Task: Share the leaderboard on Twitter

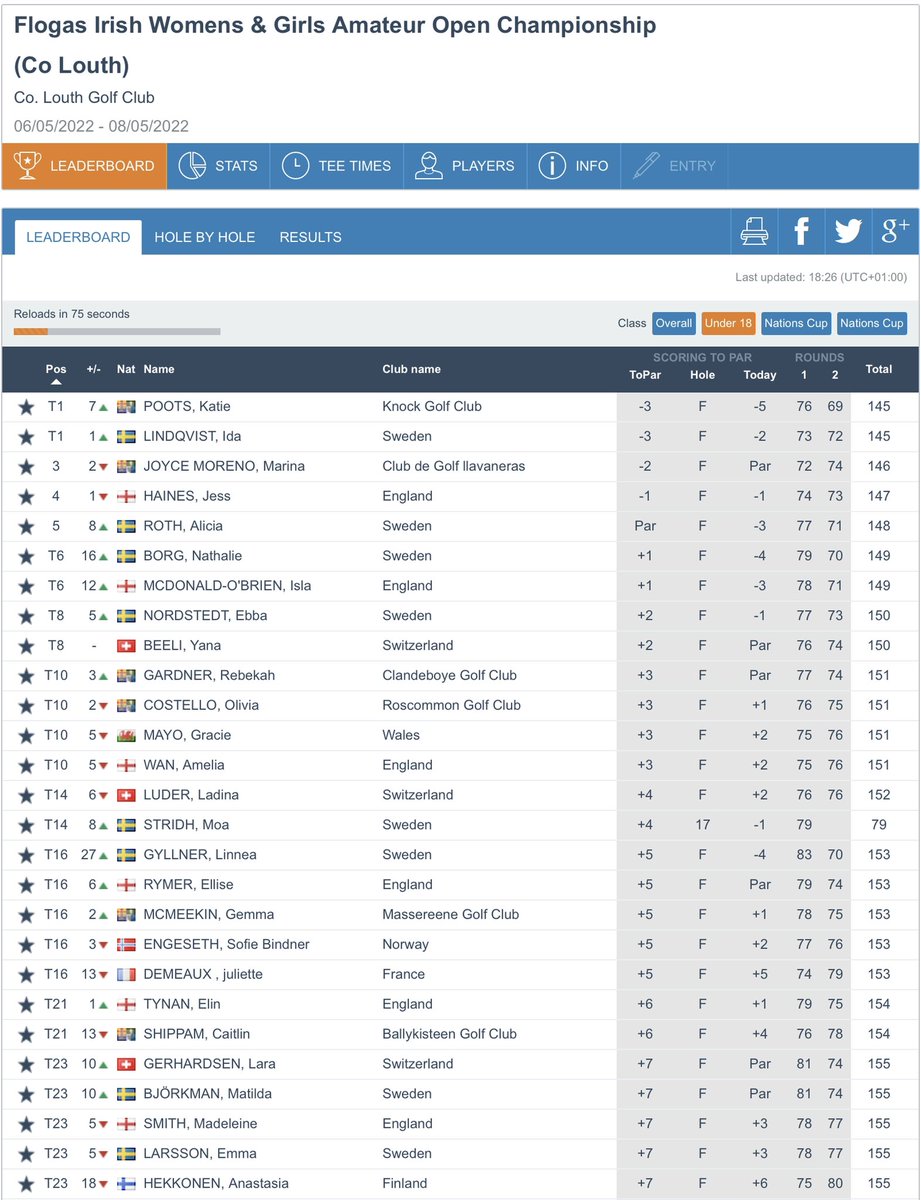Action: point(848,232)
